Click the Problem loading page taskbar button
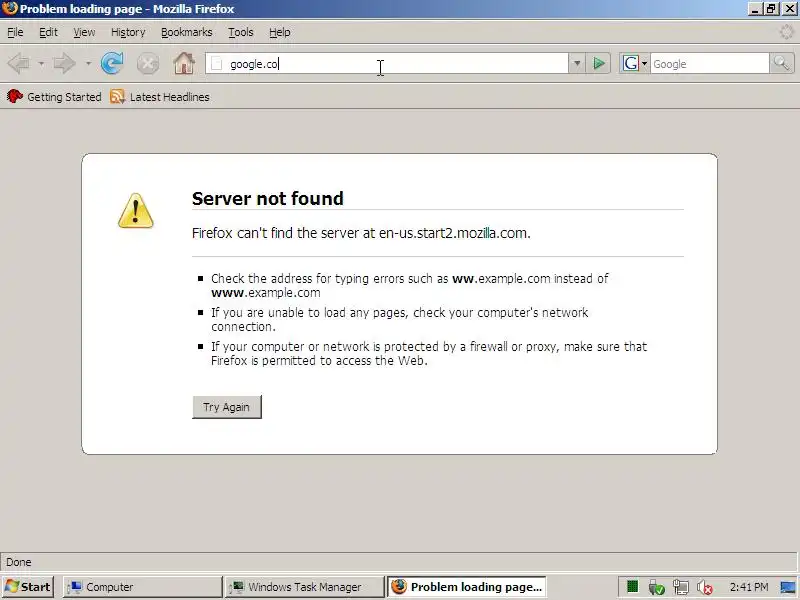Screen dimensions: 800x600 tap(467, 587)
